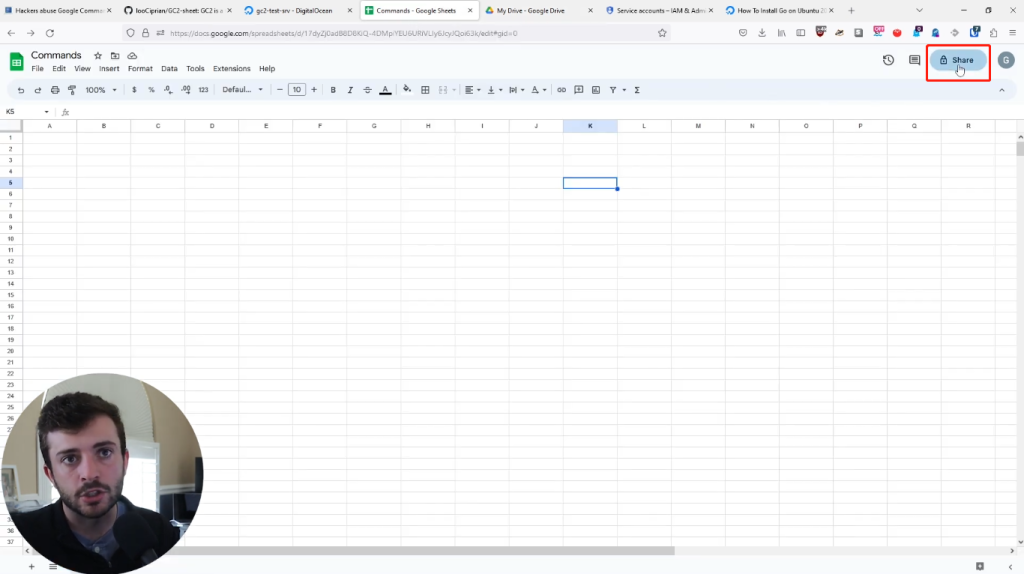
Task: Open the Insert menu
Action: pyautogui.click(x=109, y=69)
